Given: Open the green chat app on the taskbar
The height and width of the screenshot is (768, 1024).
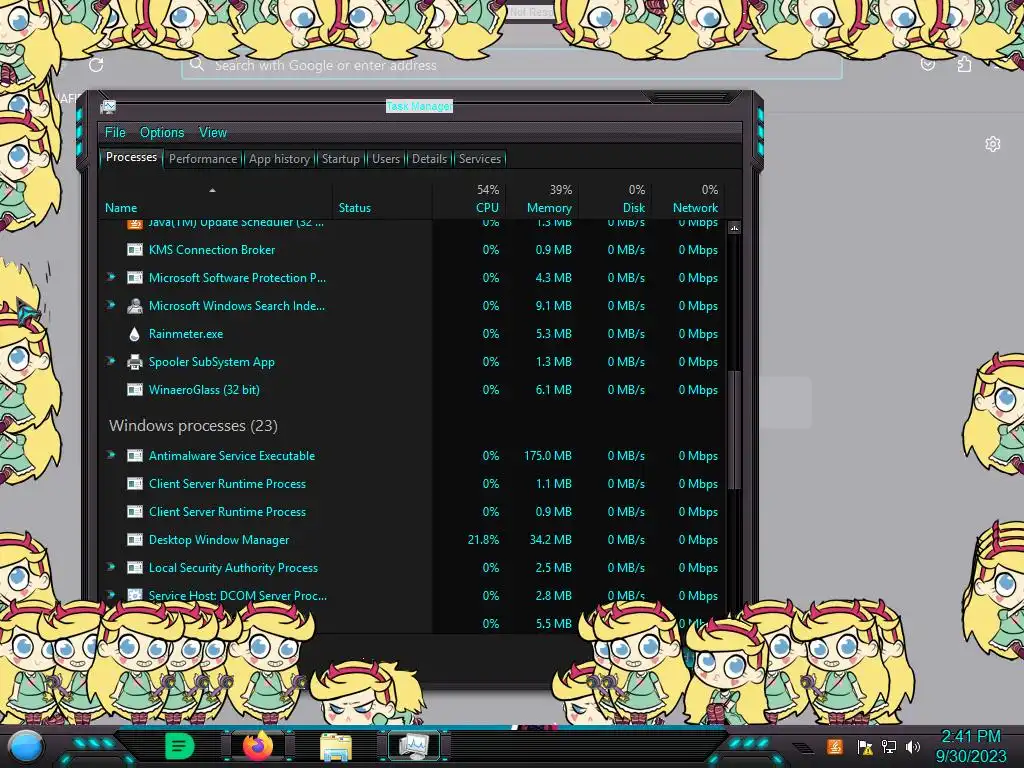Looking at the screenshot, I should click(x=179, y=746).
